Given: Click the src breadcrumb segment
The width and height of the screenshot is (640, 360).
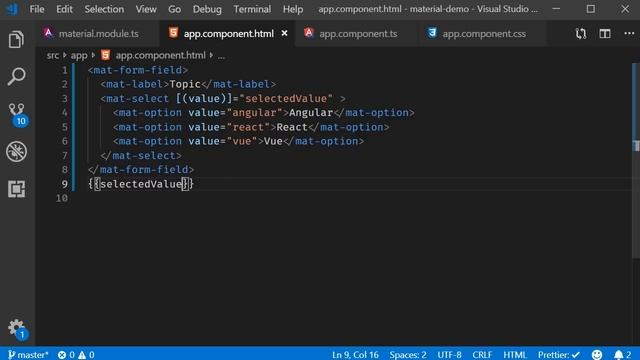Looking at the screenshot, I should pos(53,55).
